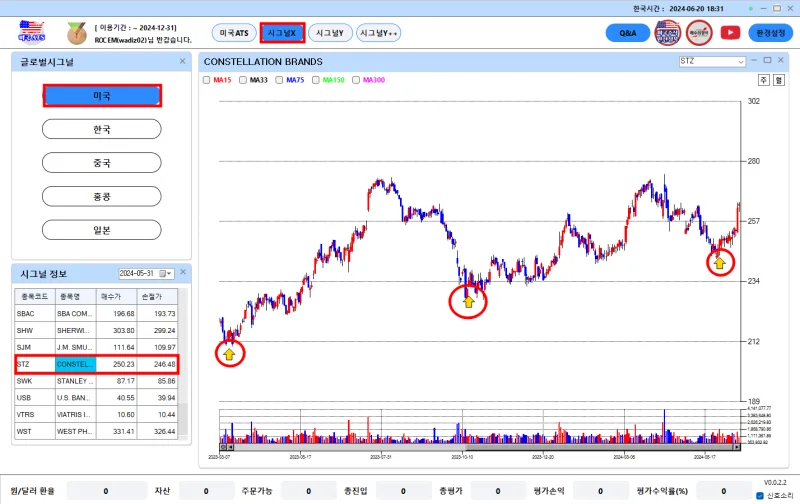This screenshot has width=800, height=504.
Task: Select the 일본 market button
Action: click(x=102, y=230)
